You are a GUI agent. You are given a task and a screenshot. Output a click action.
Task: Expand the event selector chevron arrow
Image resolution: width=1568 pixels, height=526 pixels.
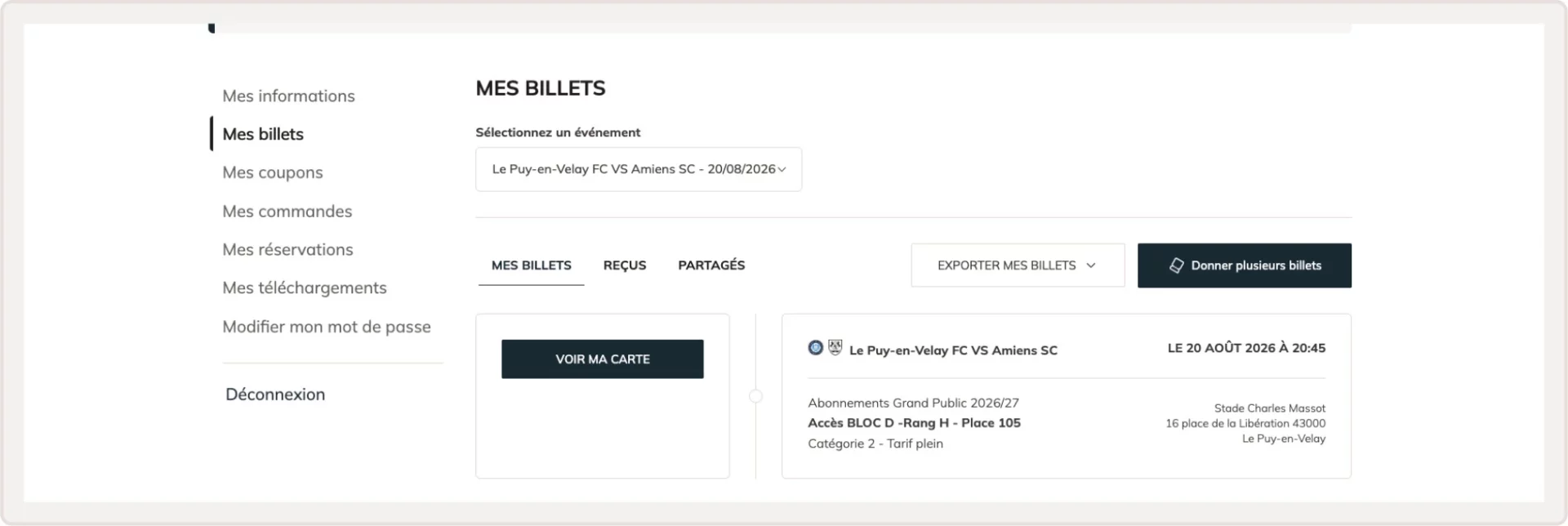click(x=782, y=169)
